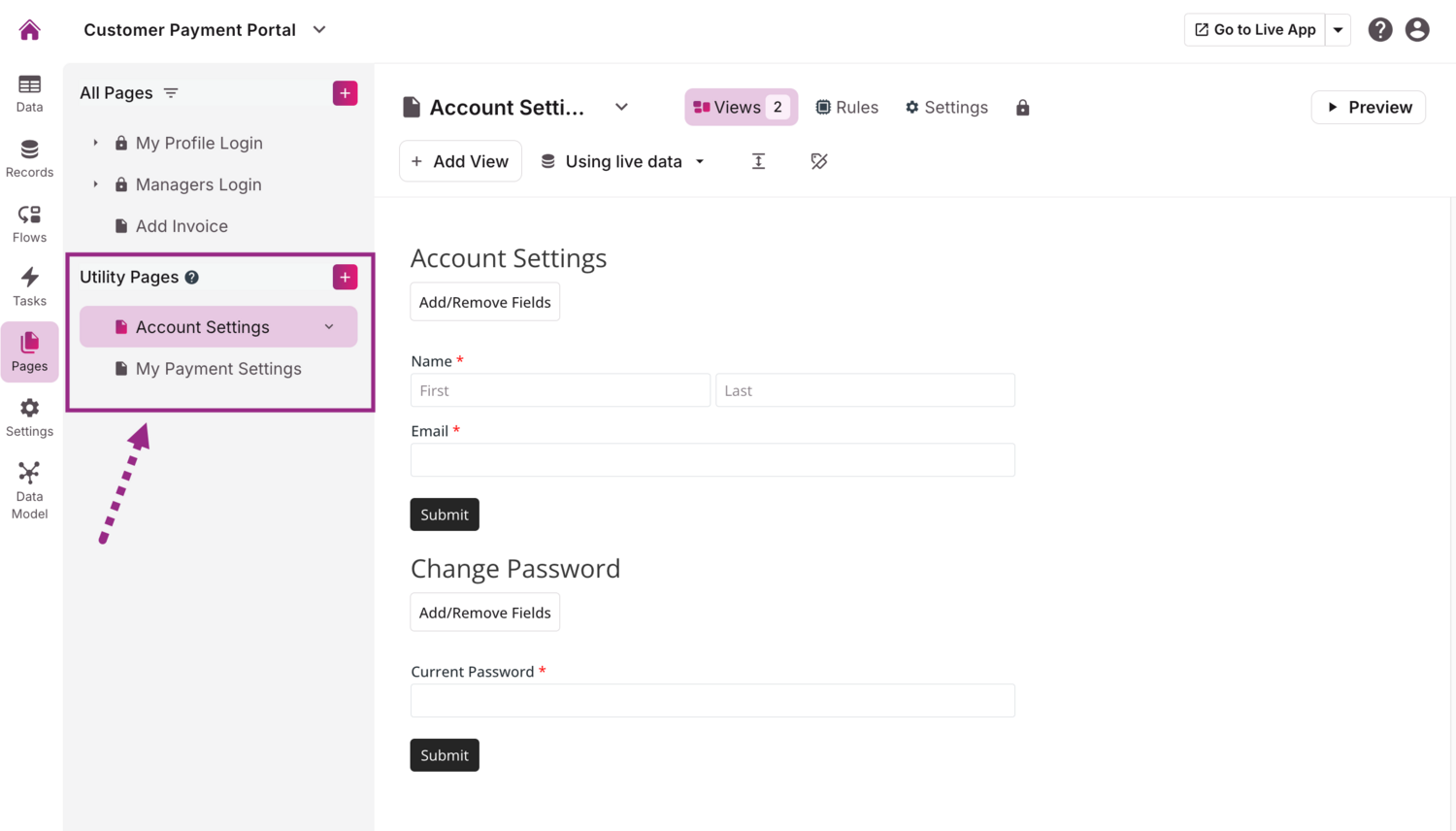The height and width of the screenshot is (831, 1456).
Task: Open Customer Payment Portal app dropdown
Action: pos(319,30)
